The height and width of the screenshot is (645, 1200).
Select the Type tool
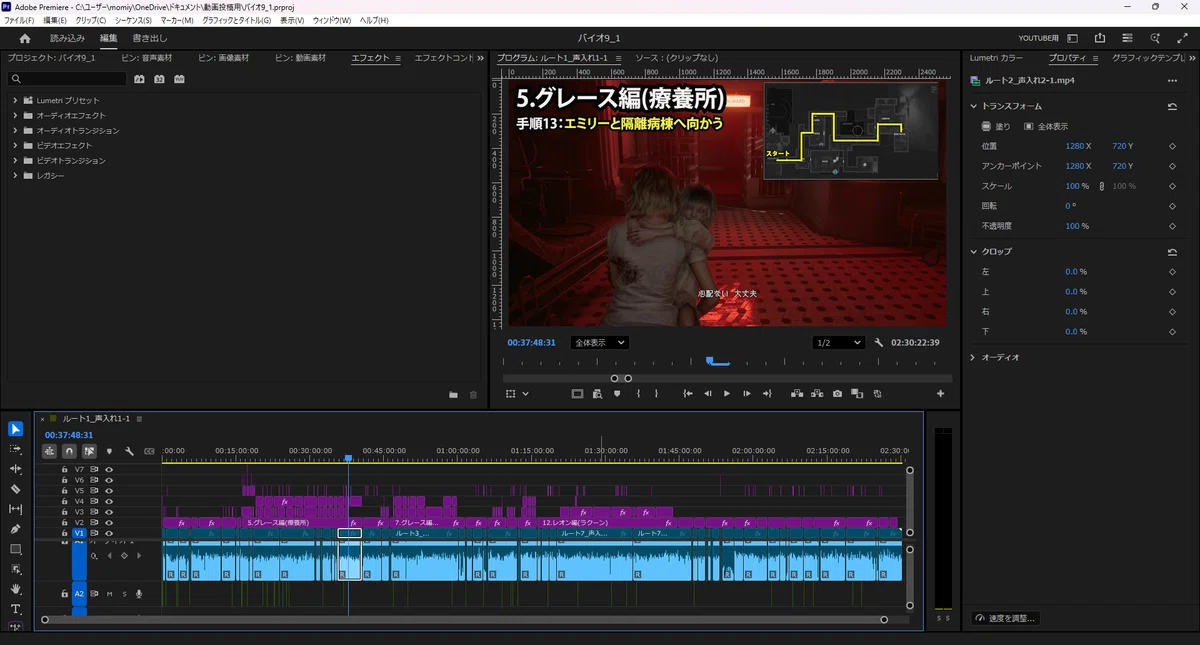pyautogui.click(x=16, y=609)
